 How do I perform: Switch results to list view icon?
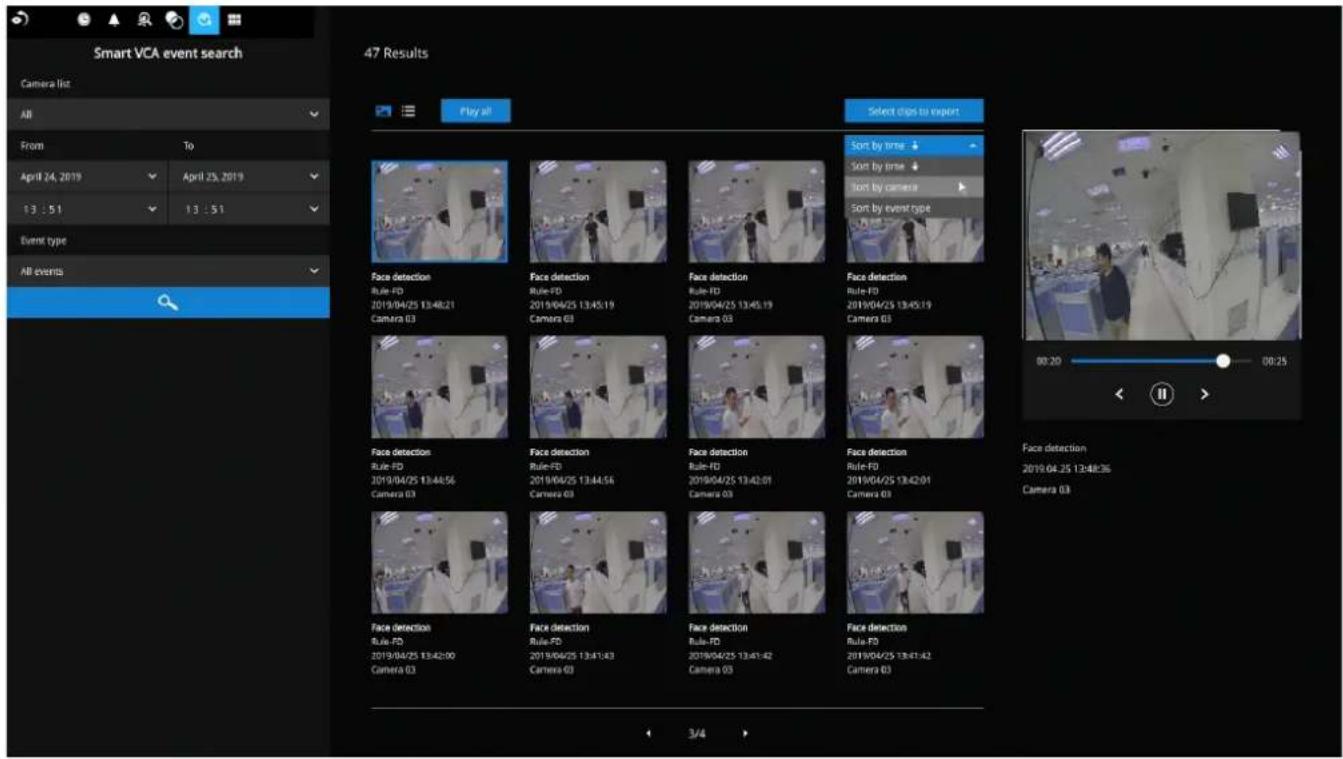click(408, 112)
